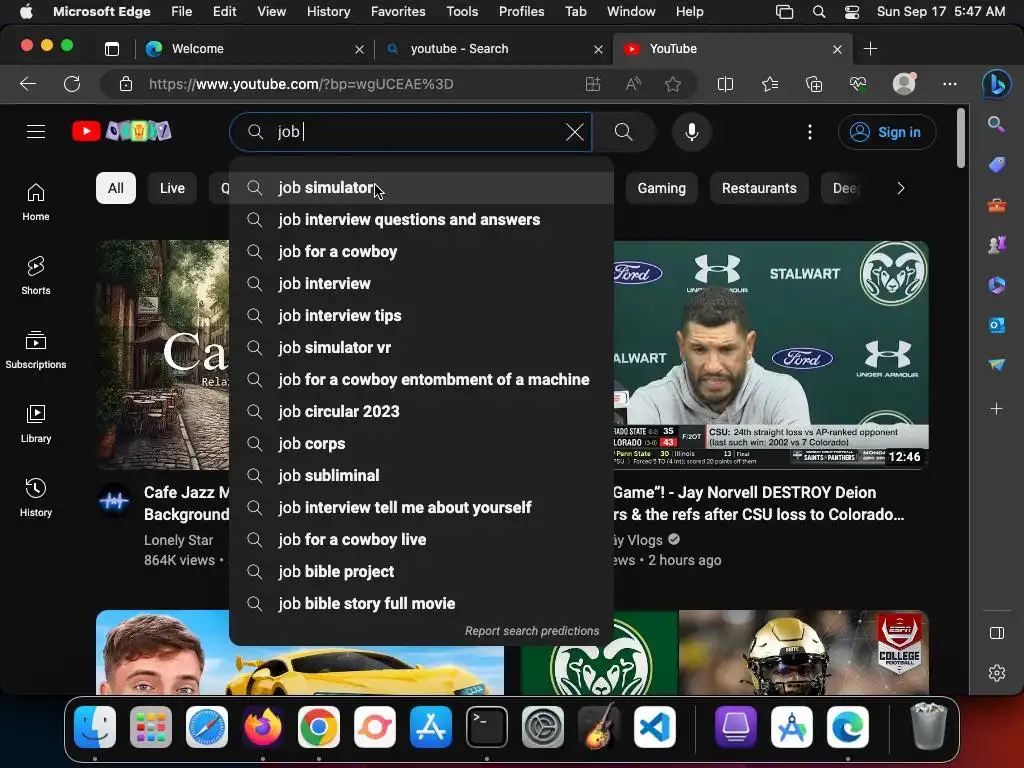Open Edge profile avatar
This screenshot has width=1024, height=768.
[x=904, y=84]
